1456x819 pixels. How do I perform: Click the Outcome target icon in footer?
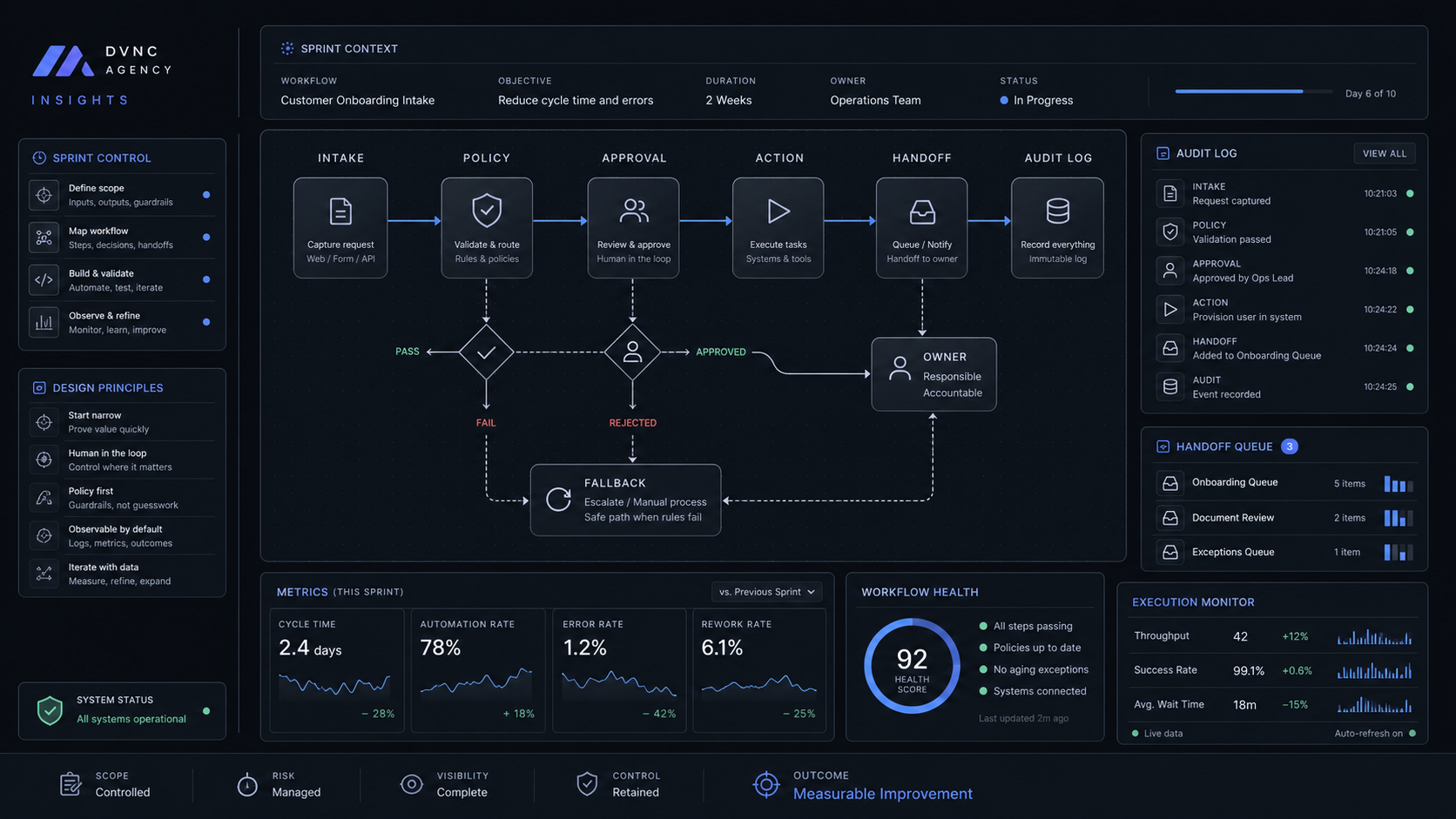coord(766,784)
